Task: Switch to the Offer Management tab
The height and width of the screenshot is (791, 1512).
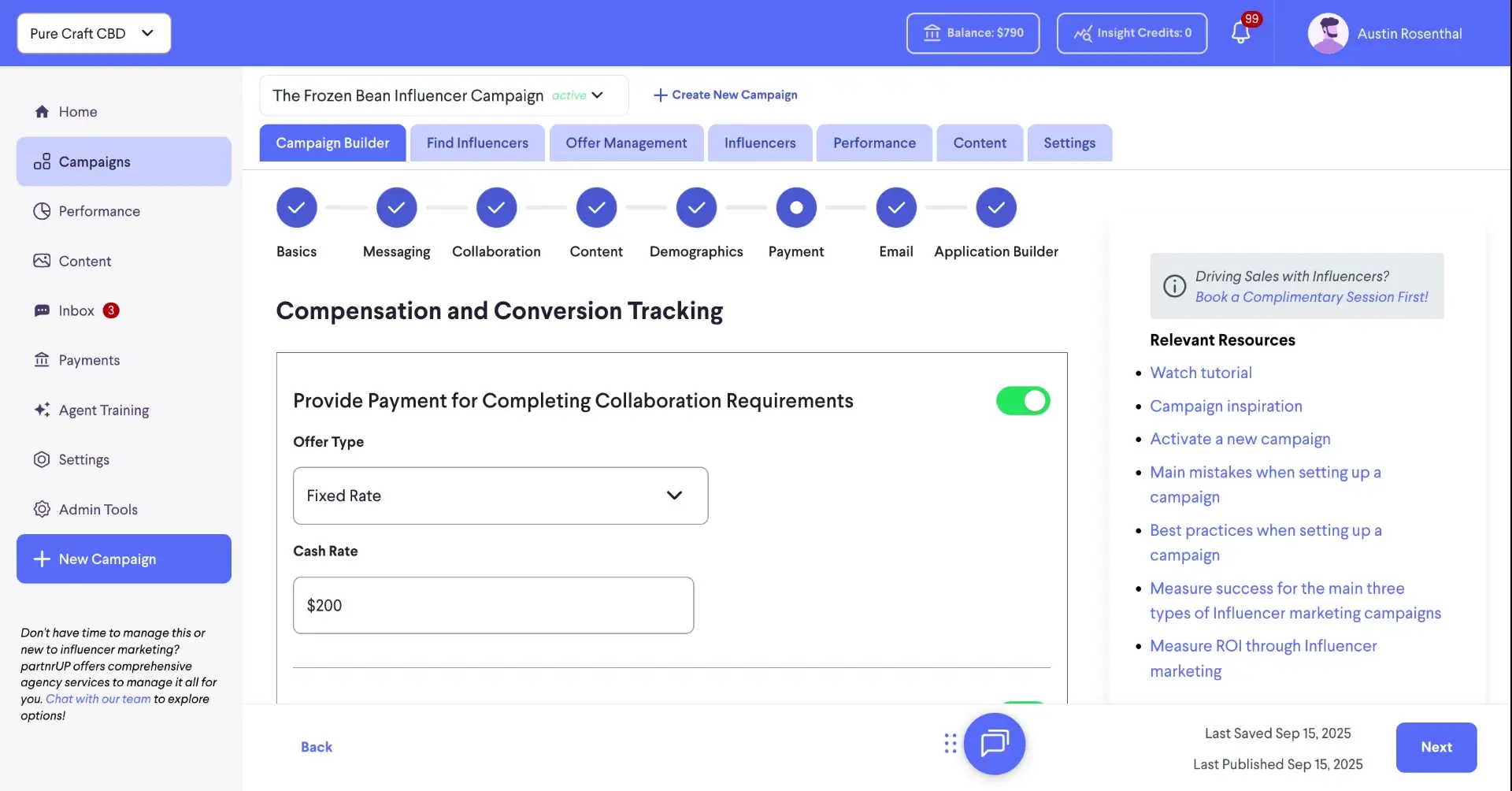Action: click(x=625, y=143)
